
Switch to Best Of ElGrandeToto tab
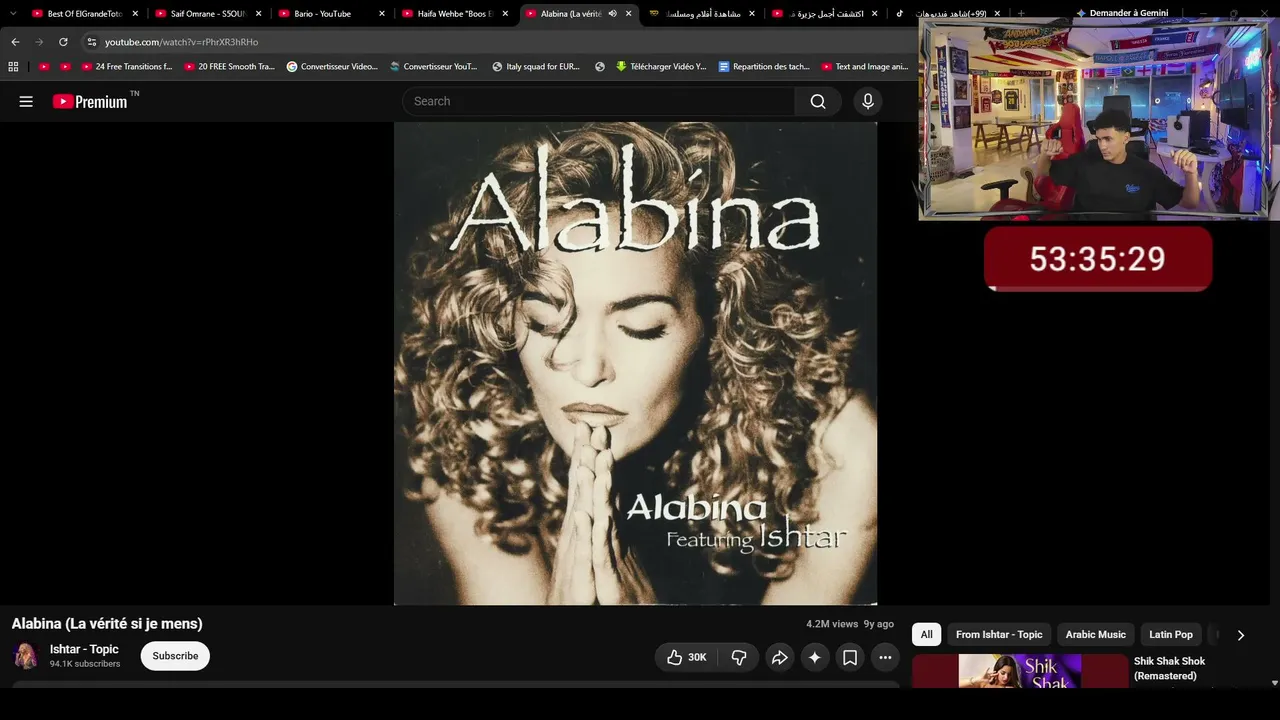86,14
